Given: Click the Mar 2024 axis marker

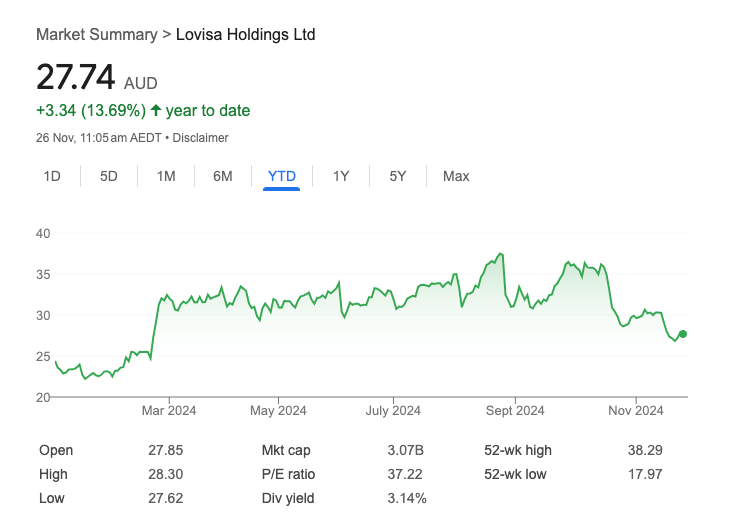Looking at the screenshot, I should [169, 410].
